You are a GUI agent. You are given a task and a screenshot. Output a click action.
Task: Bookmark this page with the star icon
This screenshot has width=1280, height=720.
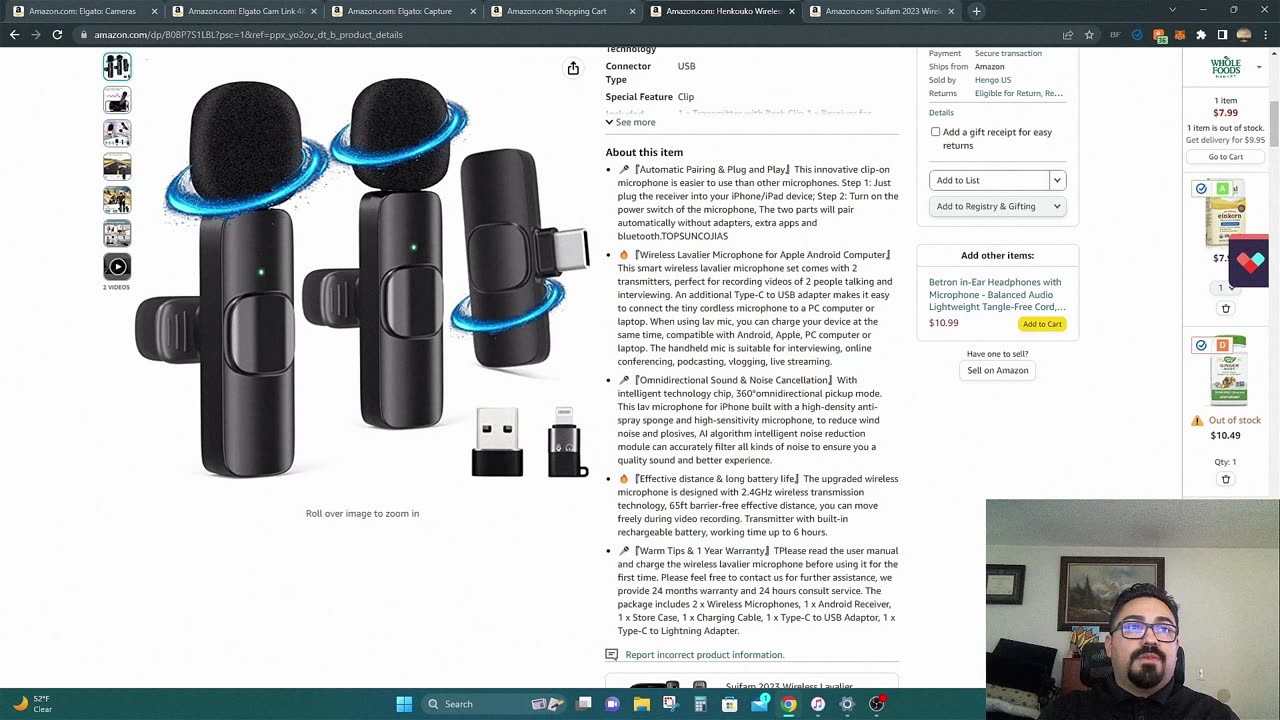tap(1089, 35)
